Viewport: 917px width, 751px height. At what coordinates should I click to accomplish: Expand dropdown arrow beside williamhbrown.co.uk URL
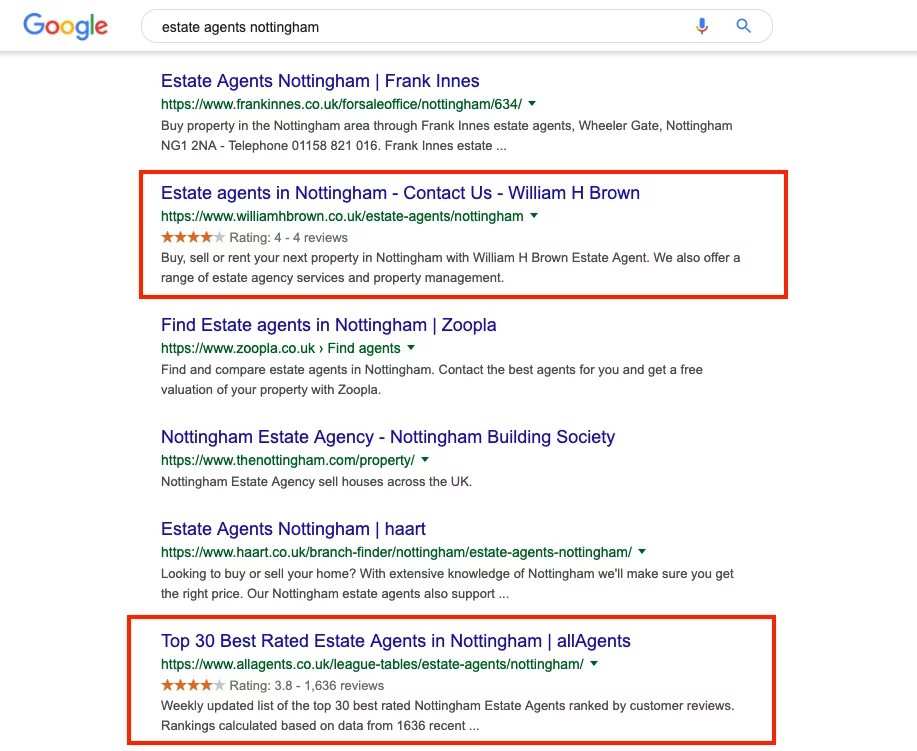[x=534, y=216]
